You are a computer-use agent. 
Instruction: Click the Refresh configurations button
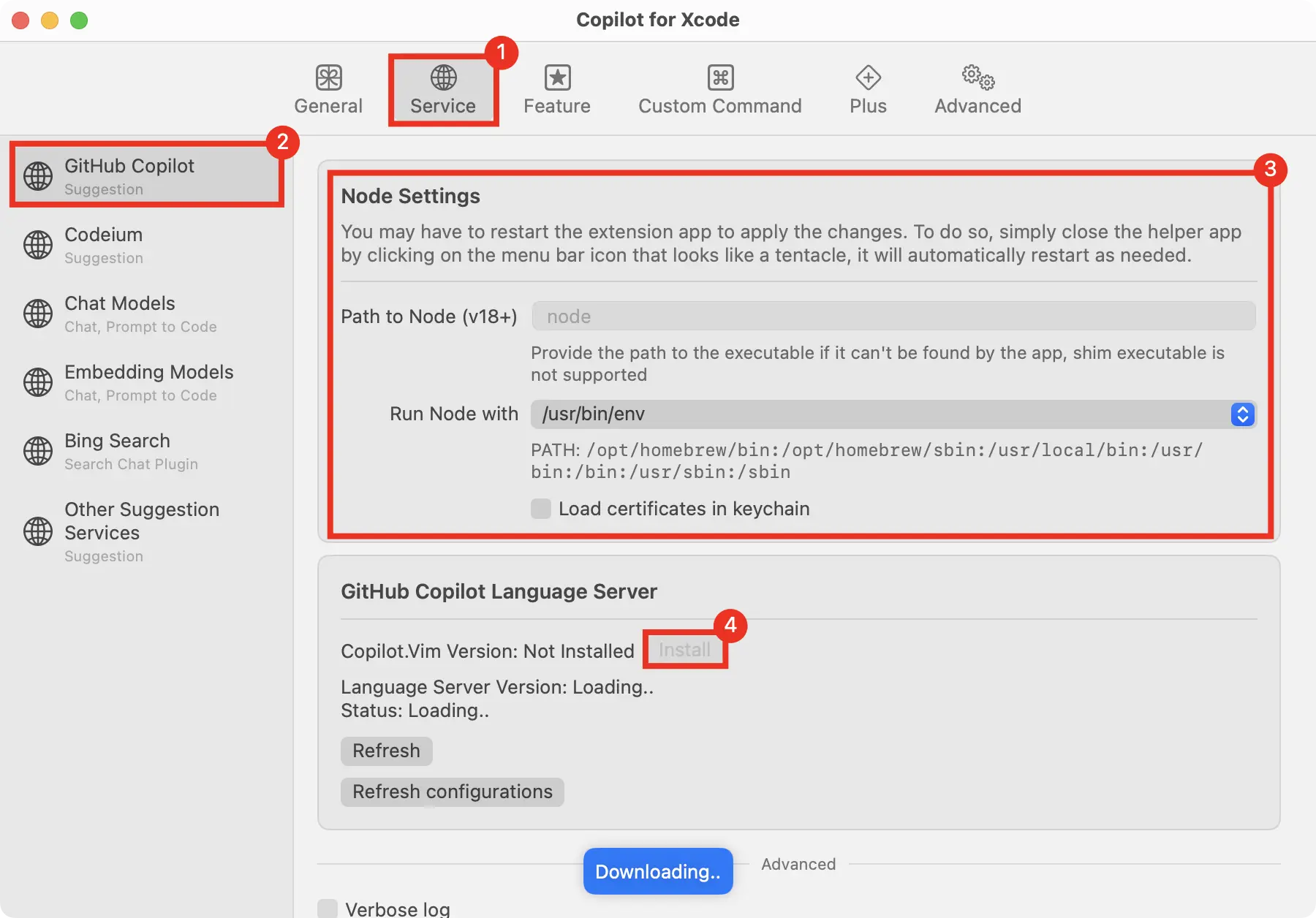coord(453,792)
